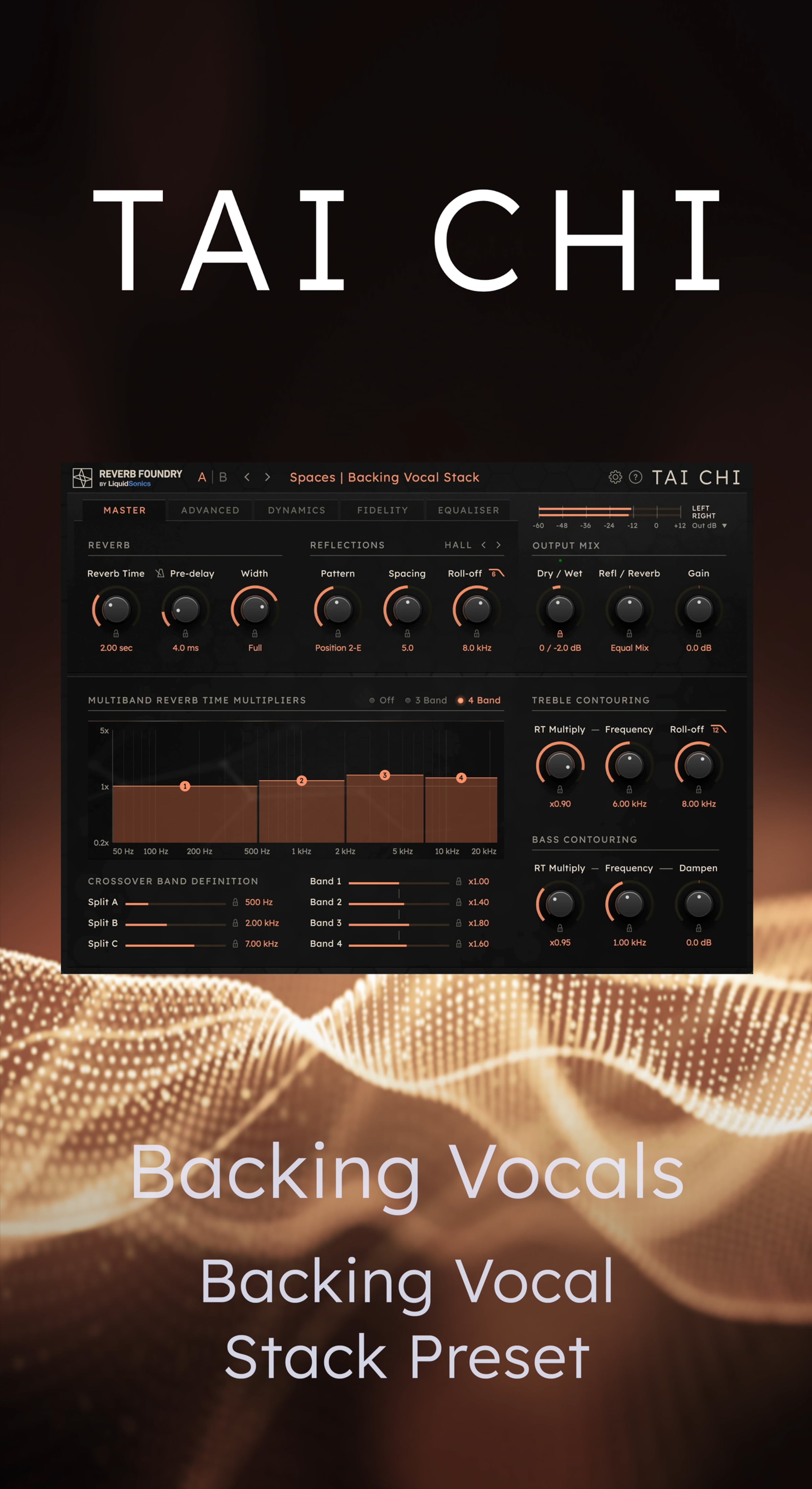The width and height of the screenshot is (812, 1489).
Task: Click the lock icon under Dry / Wet
Action: point(560,634)
